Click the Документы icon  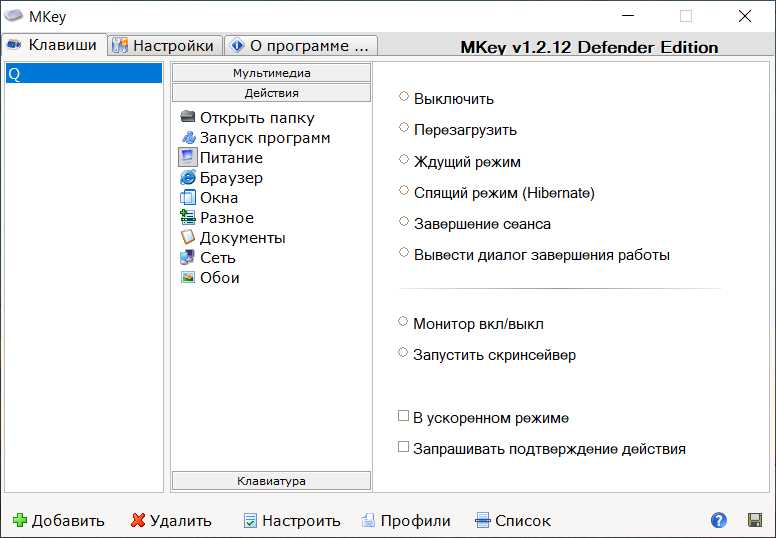tap(188, 237)
